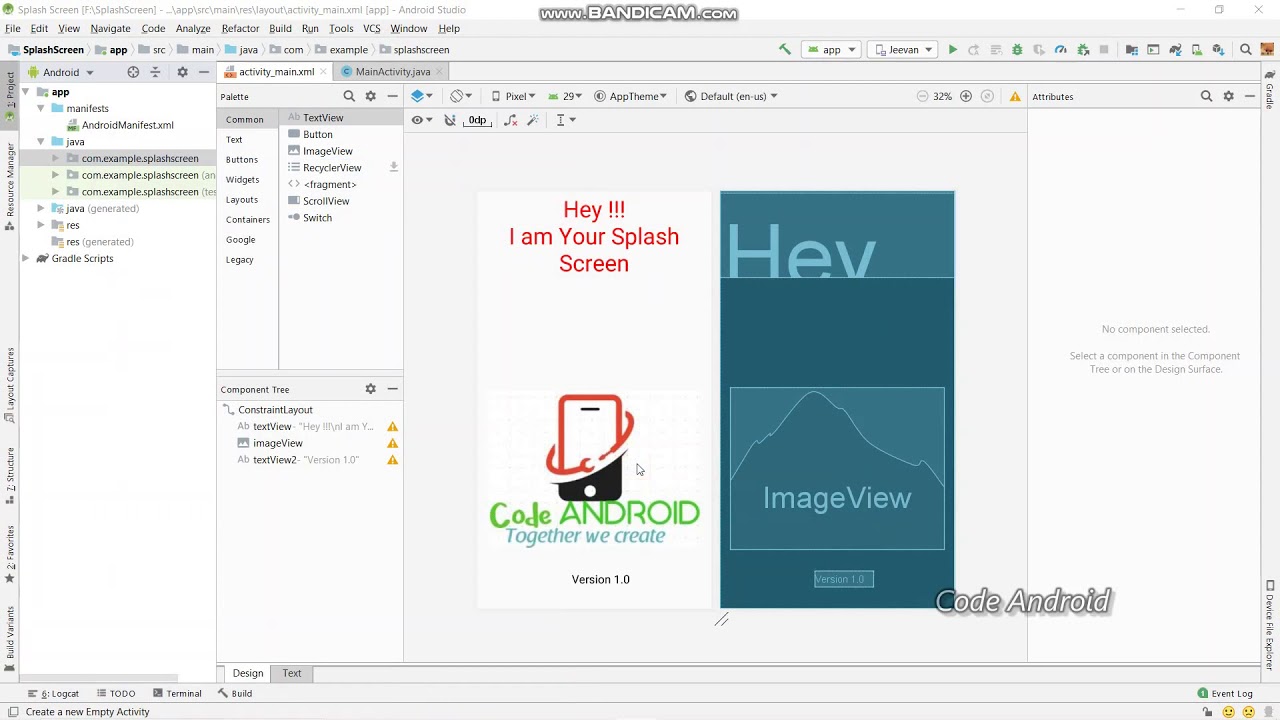Screen dimensions: 1280x720
Task: Open Component Tree settings gear
Action: [370, 389]
